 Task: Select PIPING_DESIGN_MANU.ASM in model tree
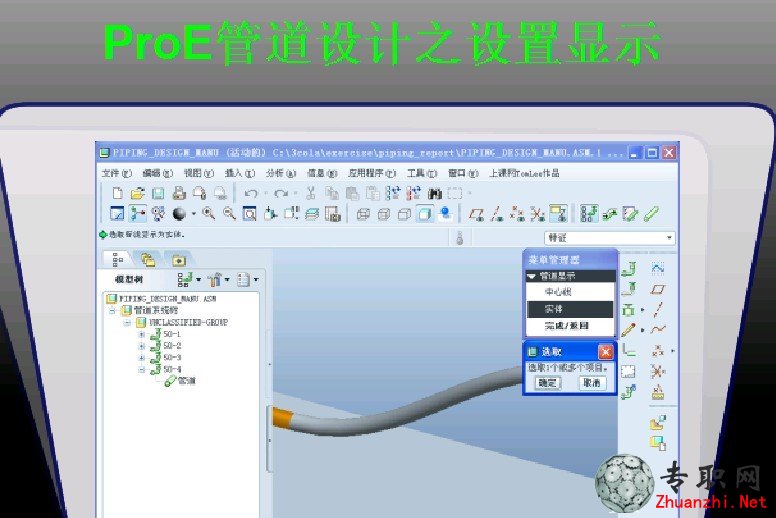click(161, 298)
